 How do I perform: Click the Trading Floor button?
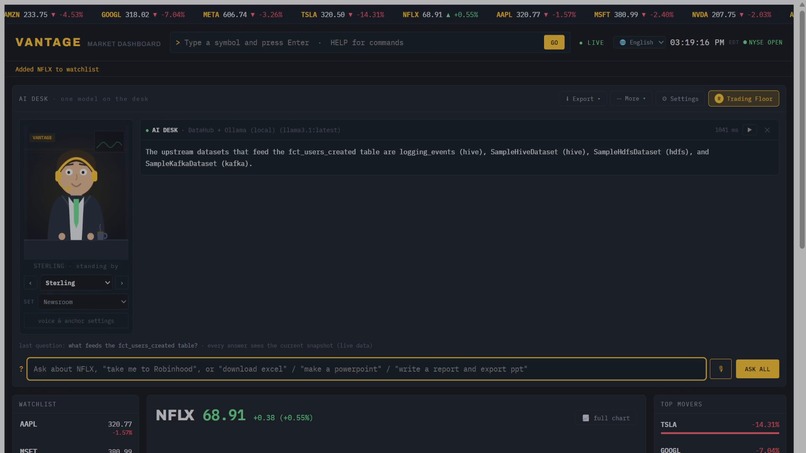pyautogui.click(x=743, y=99)
